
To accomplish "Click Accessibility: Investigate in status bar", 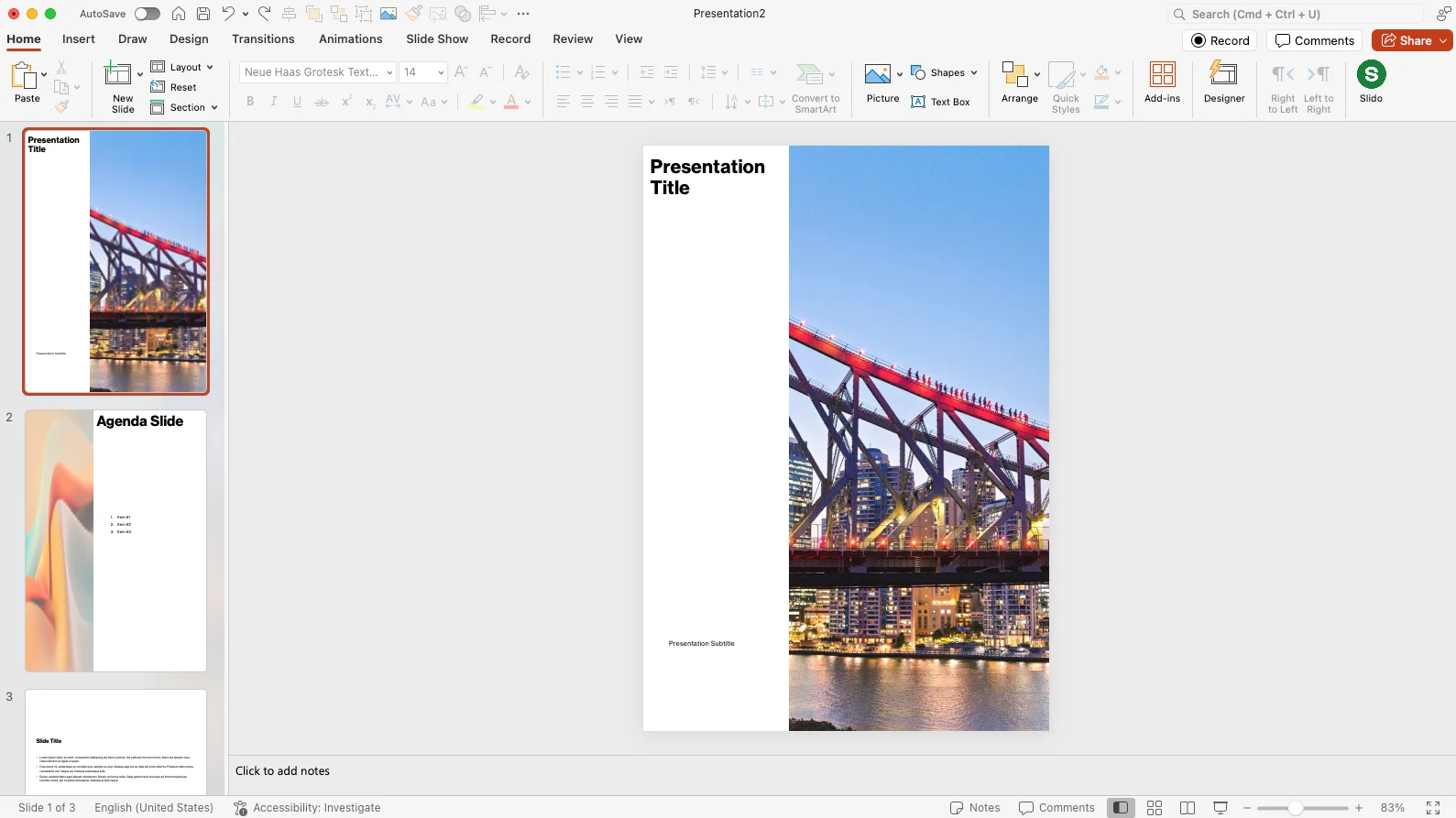I will click(307, 808).
